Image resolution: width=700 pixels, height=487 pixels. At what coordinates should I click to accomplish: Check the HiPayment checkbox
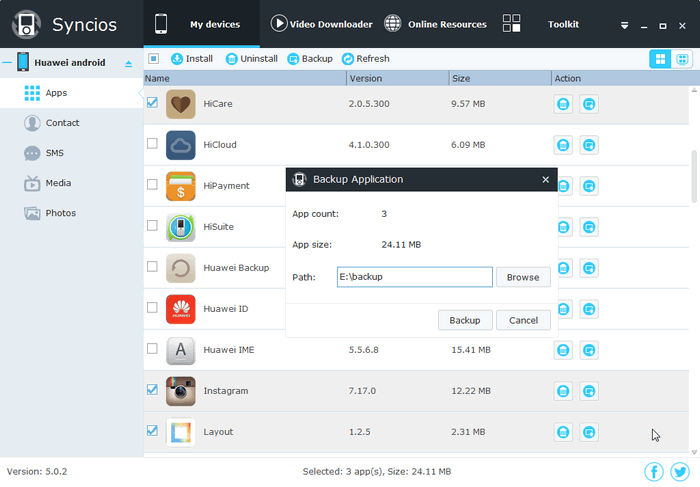pyautogui.click(x=152, y=184)
